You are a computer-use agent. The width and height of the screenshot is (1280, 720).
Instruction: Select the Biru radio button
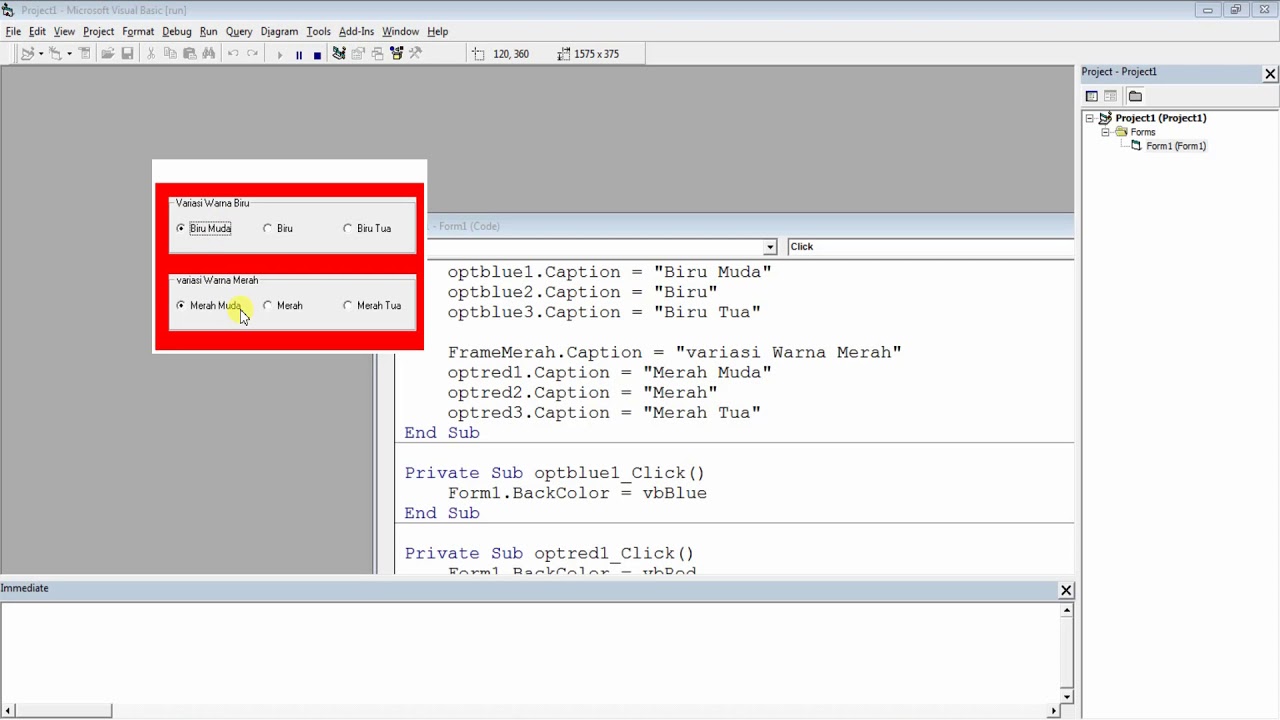tap(278, 228)
